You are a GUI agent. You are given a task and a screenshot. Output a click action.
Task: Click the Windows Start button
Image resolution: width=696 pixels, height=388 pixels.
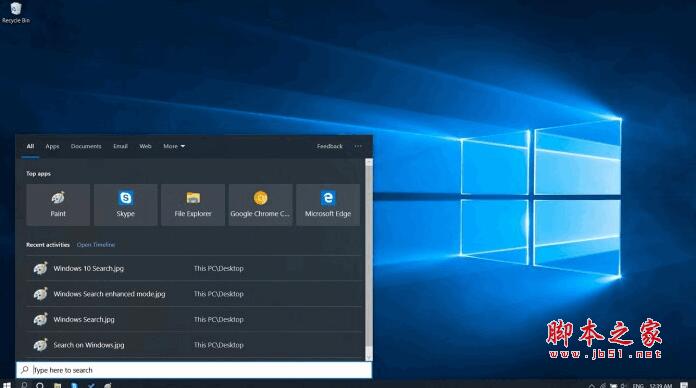7,385
